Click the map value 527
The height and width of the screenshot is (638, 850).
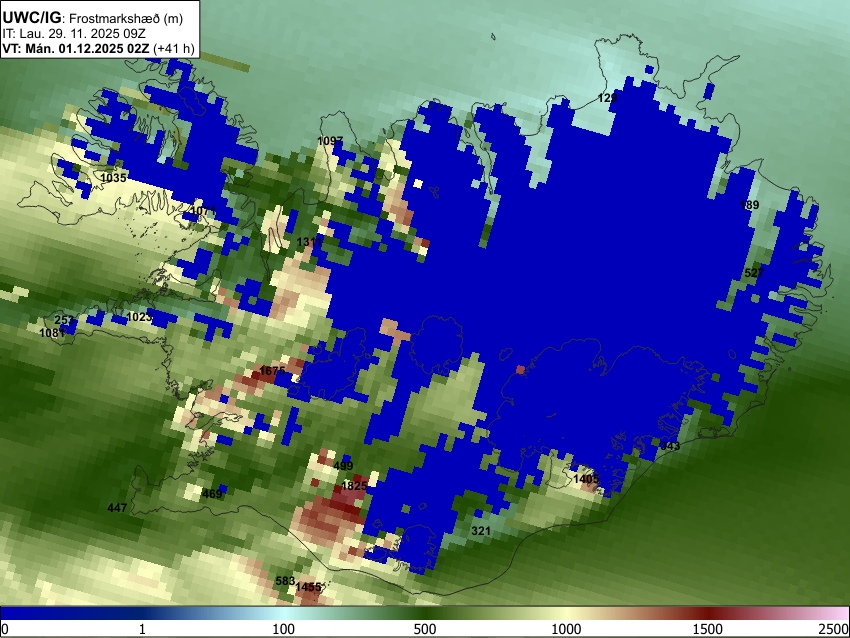[x=754, y=273]
